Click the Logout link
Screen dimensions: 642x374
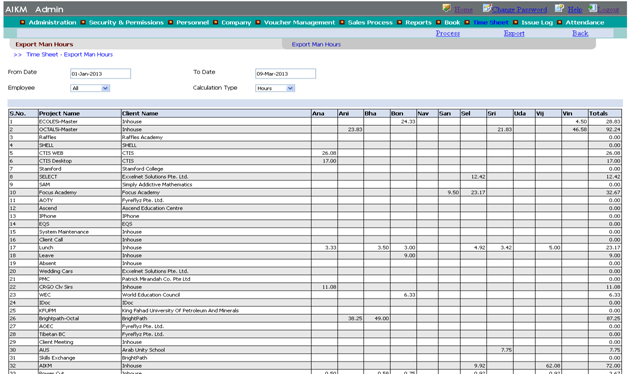tap(608, 9)
